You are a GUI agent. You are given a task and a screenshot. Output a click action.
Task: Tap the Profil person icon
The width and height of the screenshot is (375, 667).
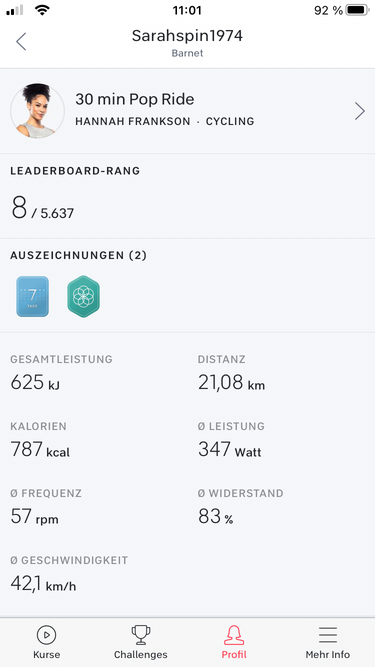click(x=234, y=635)
